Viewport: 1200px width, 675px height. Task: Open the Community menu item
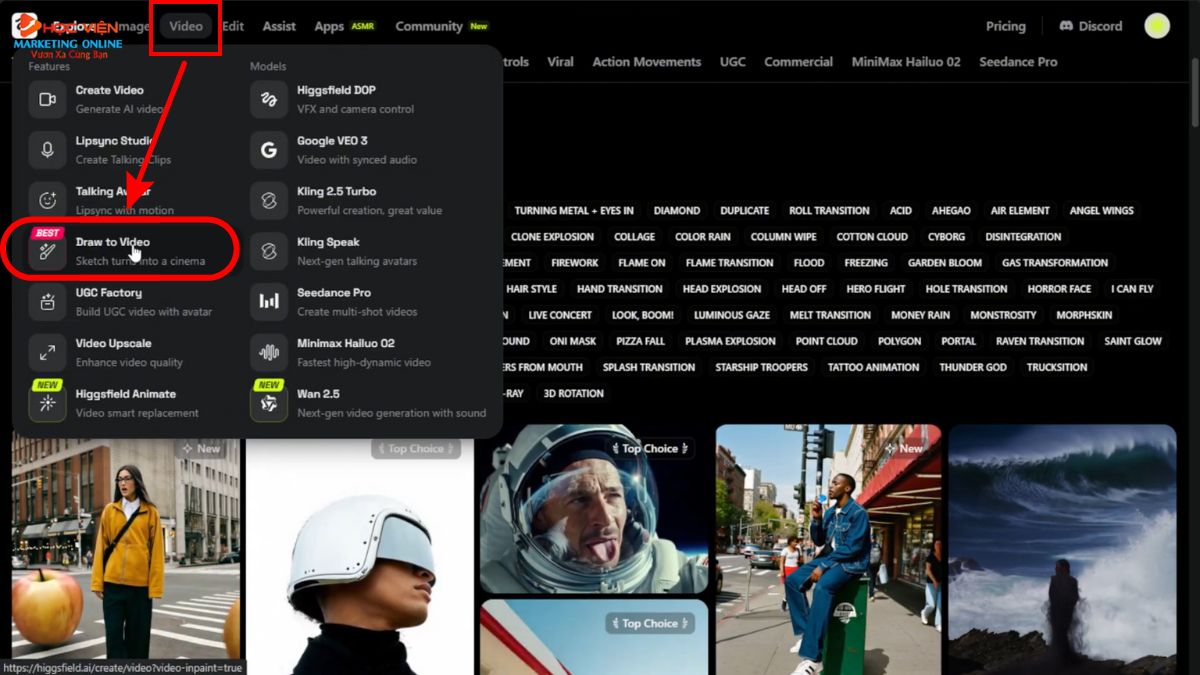pyautogui.click(x=429, y=26)
